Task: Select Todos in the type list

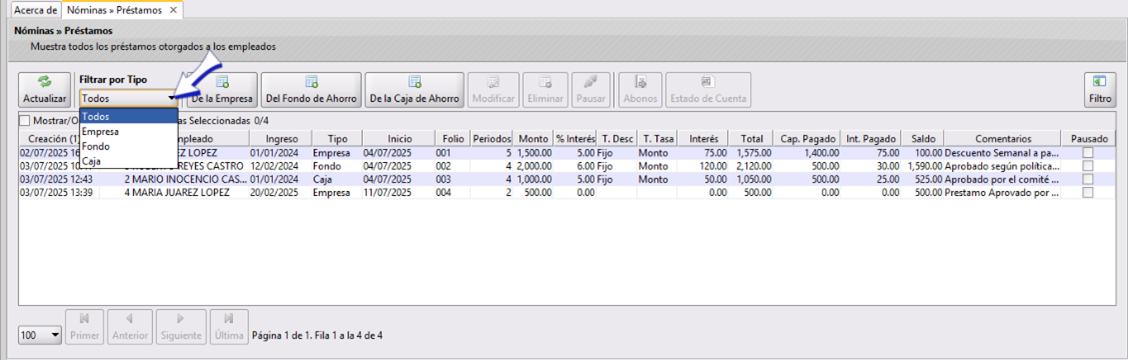Action: tap(129, 117)
